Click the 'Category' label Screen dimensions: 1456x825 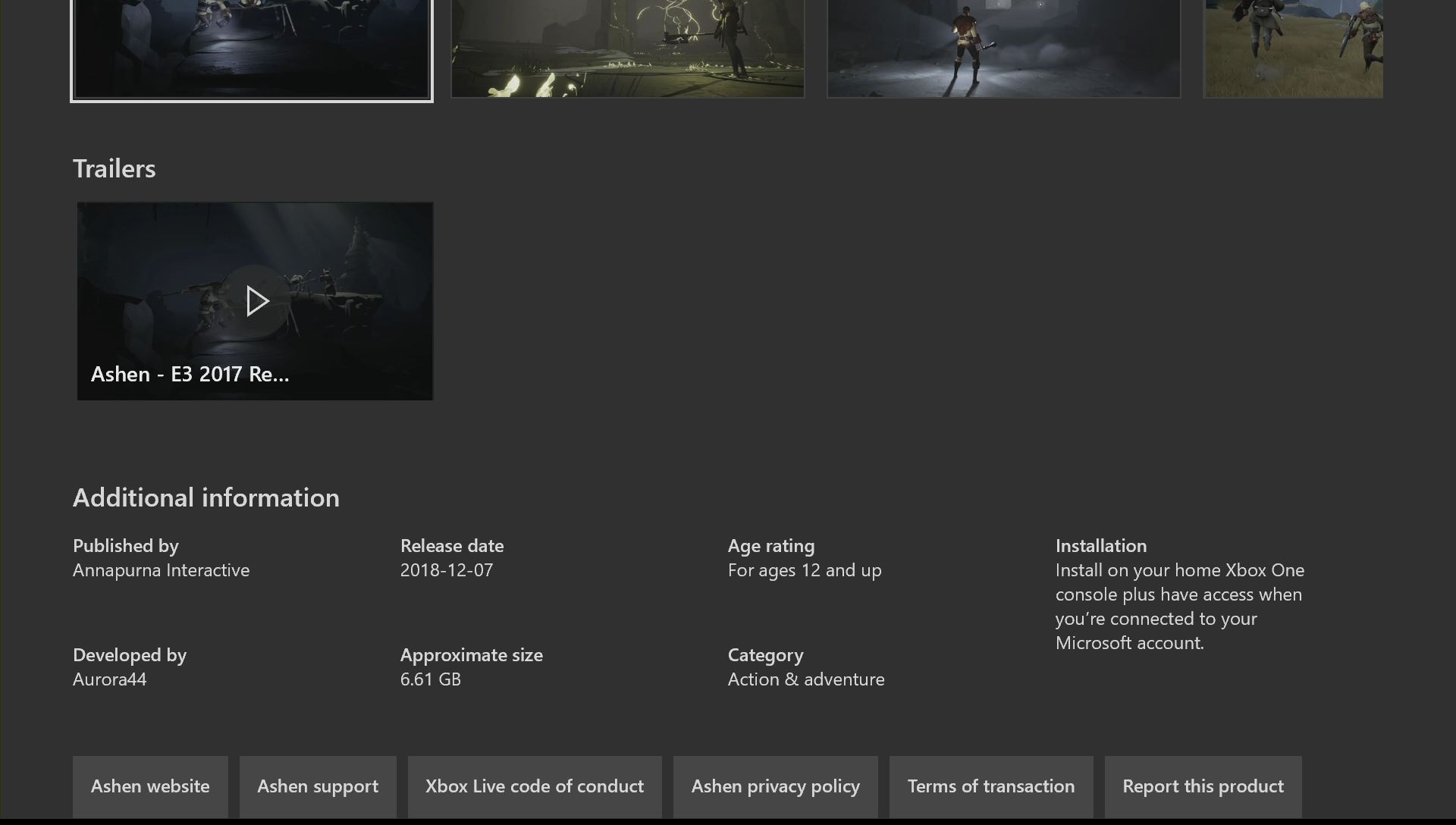(766, 655)
